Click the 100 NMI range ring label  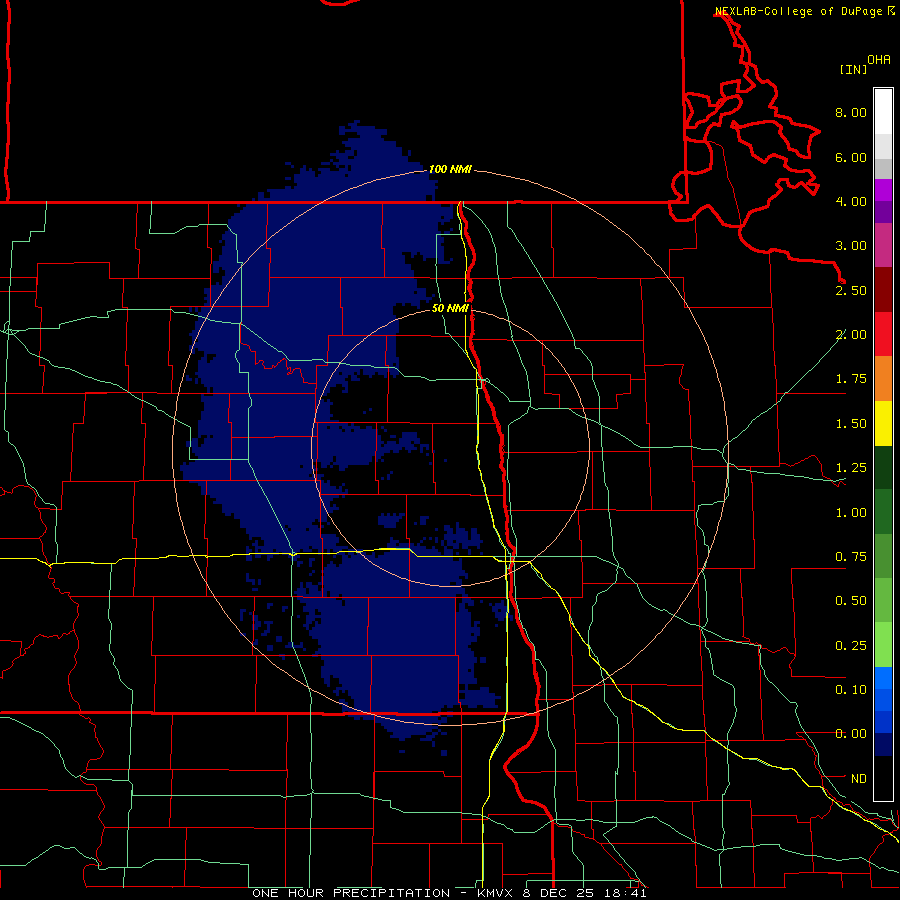(450, 169)
